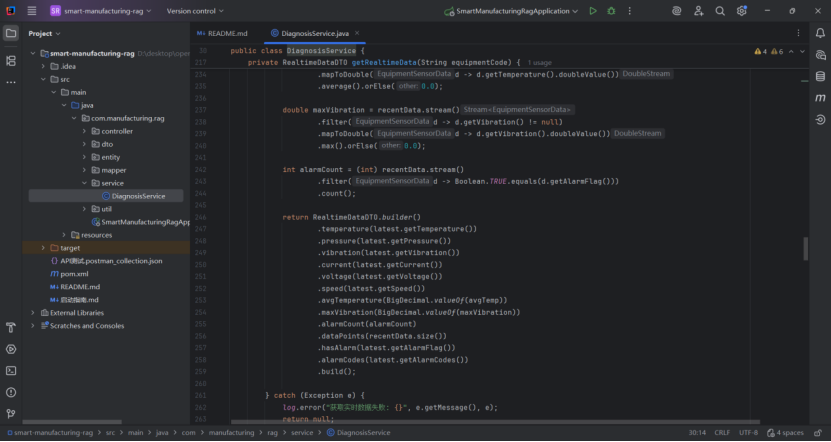Select postman_collection.json file in tree

coord(107,261)
